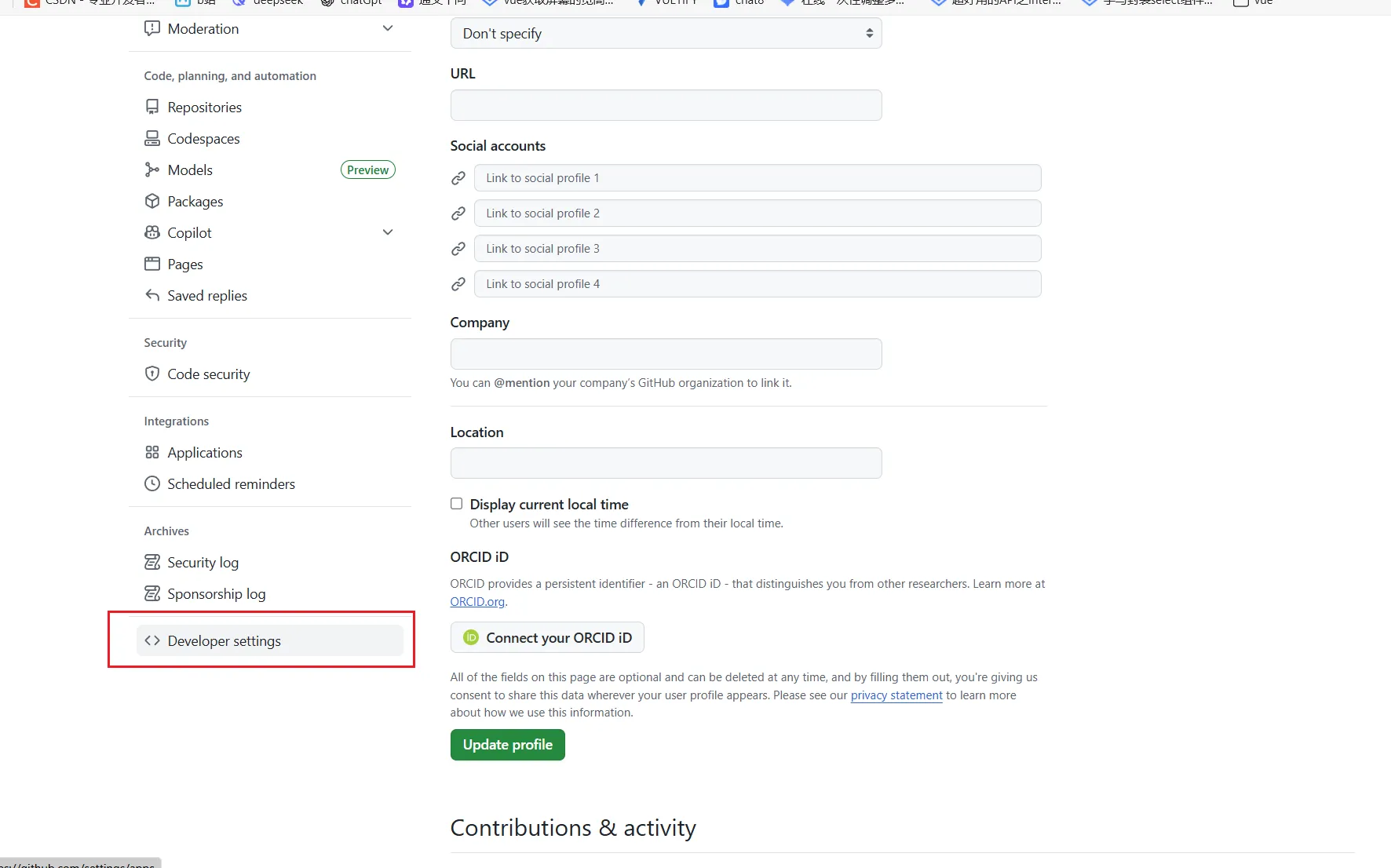The height and width of the screenshot is (868, 1391).
Task: Open the Security log page
Action: [x=203, y=562]
